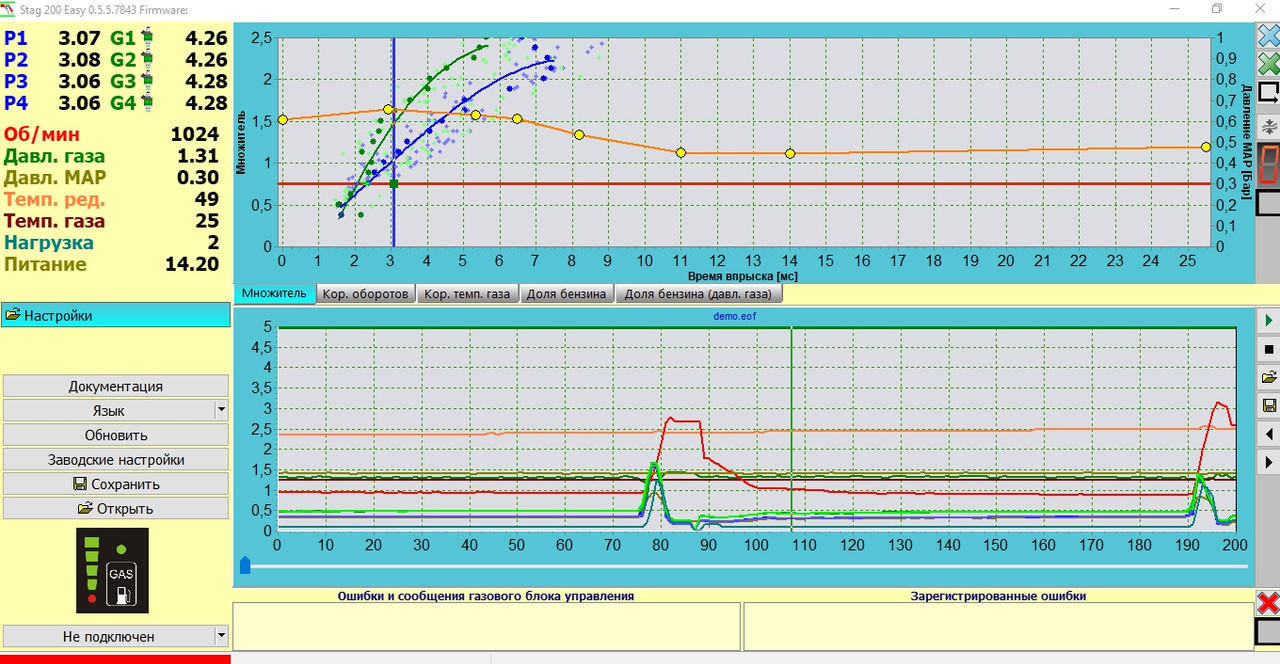Click the Открыть button
This screenshot has width=1280, height=664.
pos(115,508)
